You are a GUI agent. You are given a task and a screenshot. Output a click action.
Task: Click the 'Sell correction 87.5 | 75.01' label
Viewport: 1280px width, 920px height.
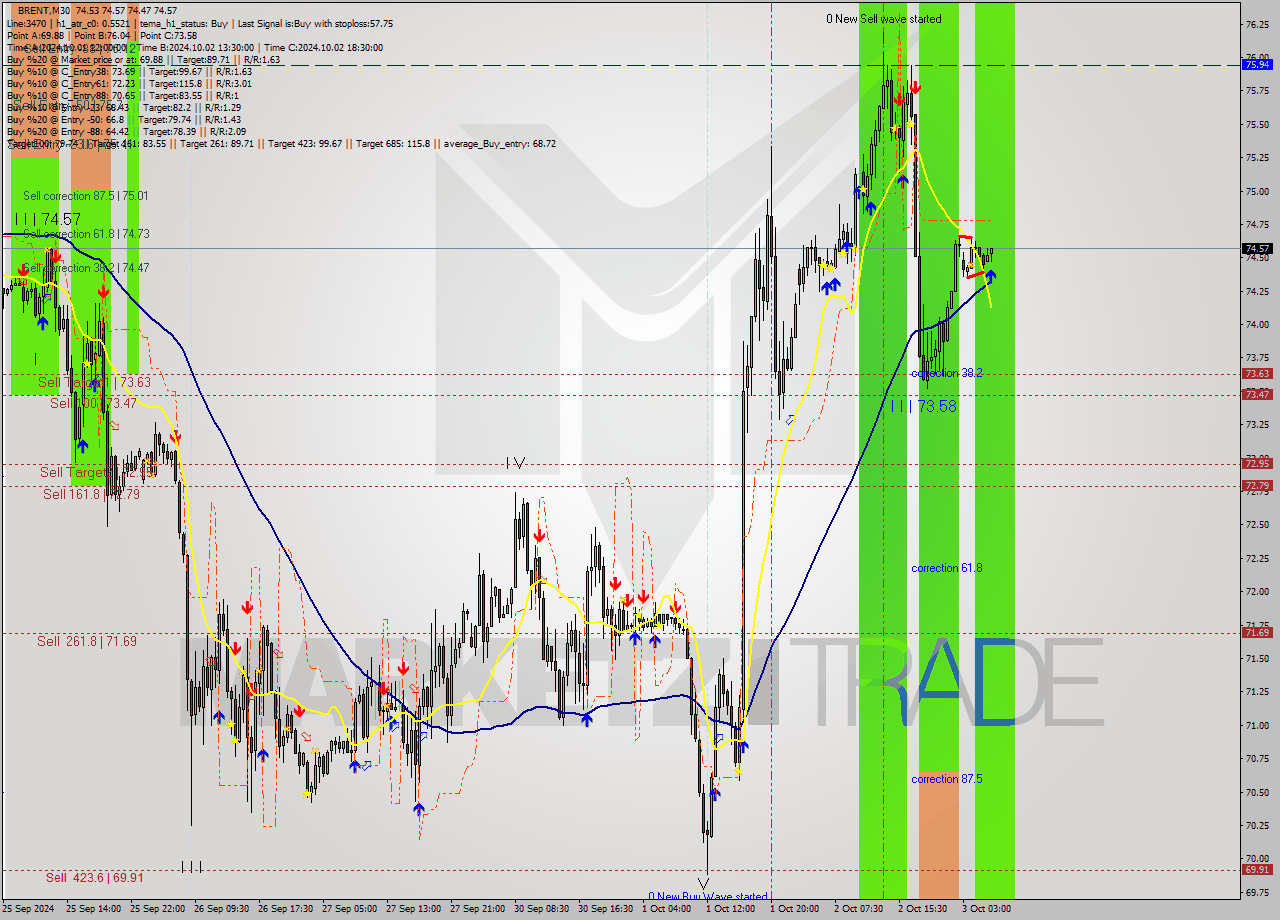pyautogui.click(x=85, y=196)
